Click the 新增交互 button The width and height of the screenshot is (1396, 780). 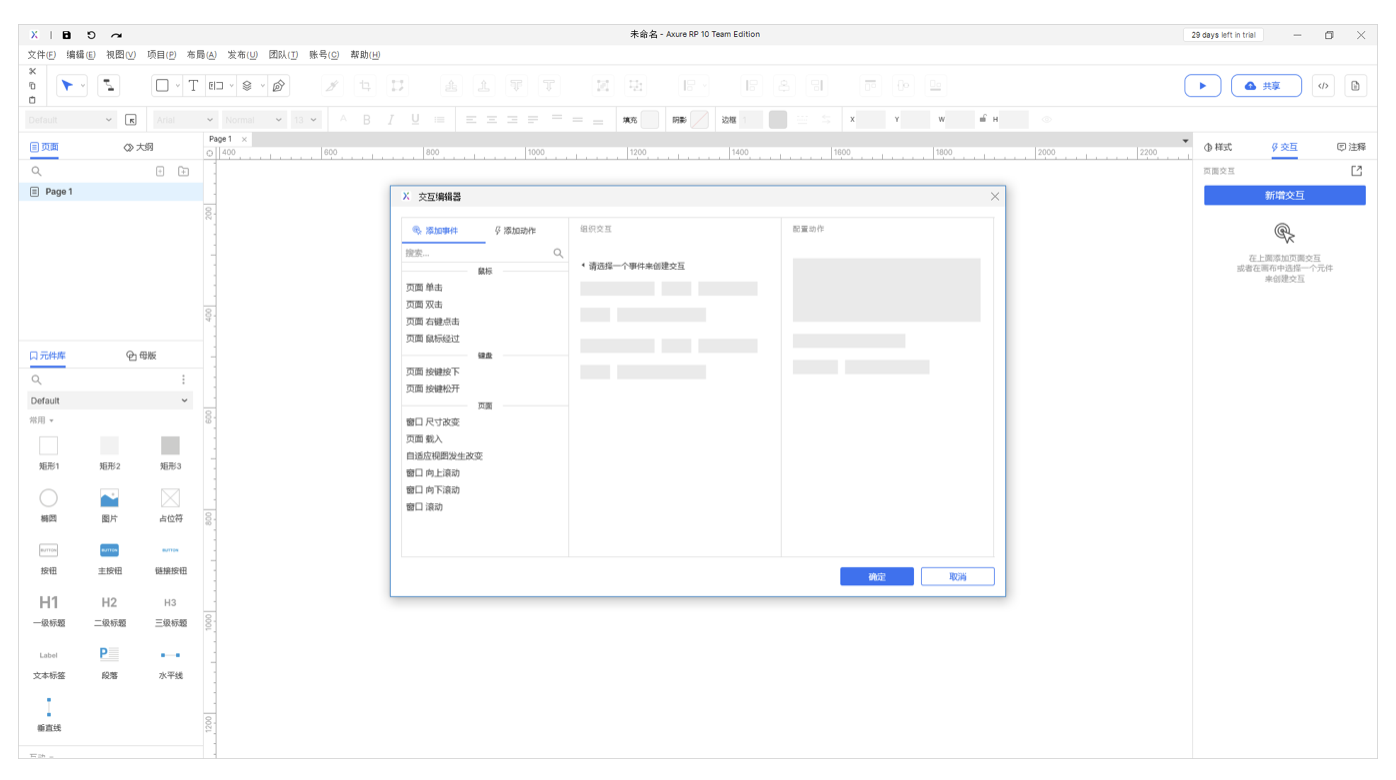click(1285, 195)
